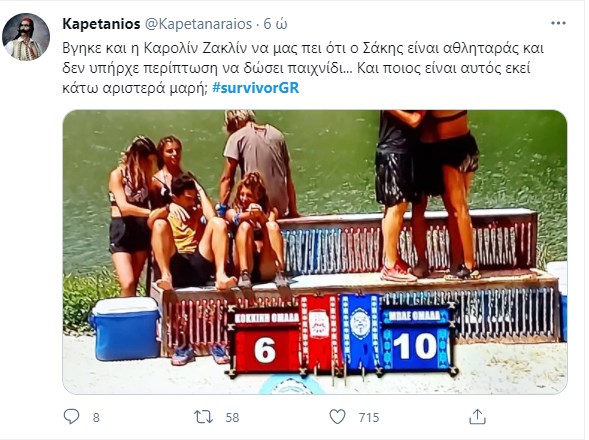Click the ΜΠΛΕ ΟΜΑΔΑ label in image

click(x=414, y=316)
